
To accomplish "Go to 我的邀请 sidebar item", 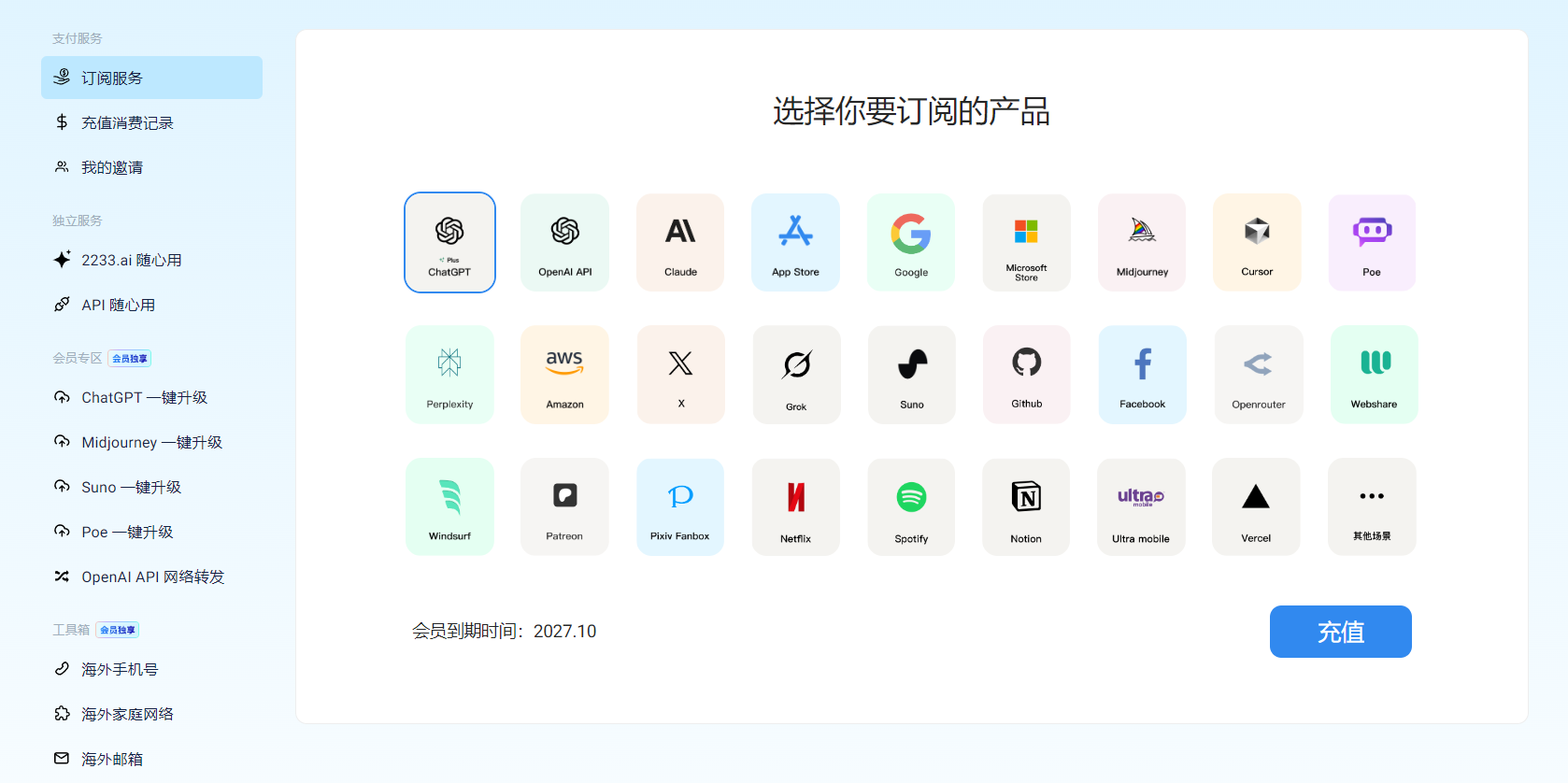I will click(x=112, y=168).
